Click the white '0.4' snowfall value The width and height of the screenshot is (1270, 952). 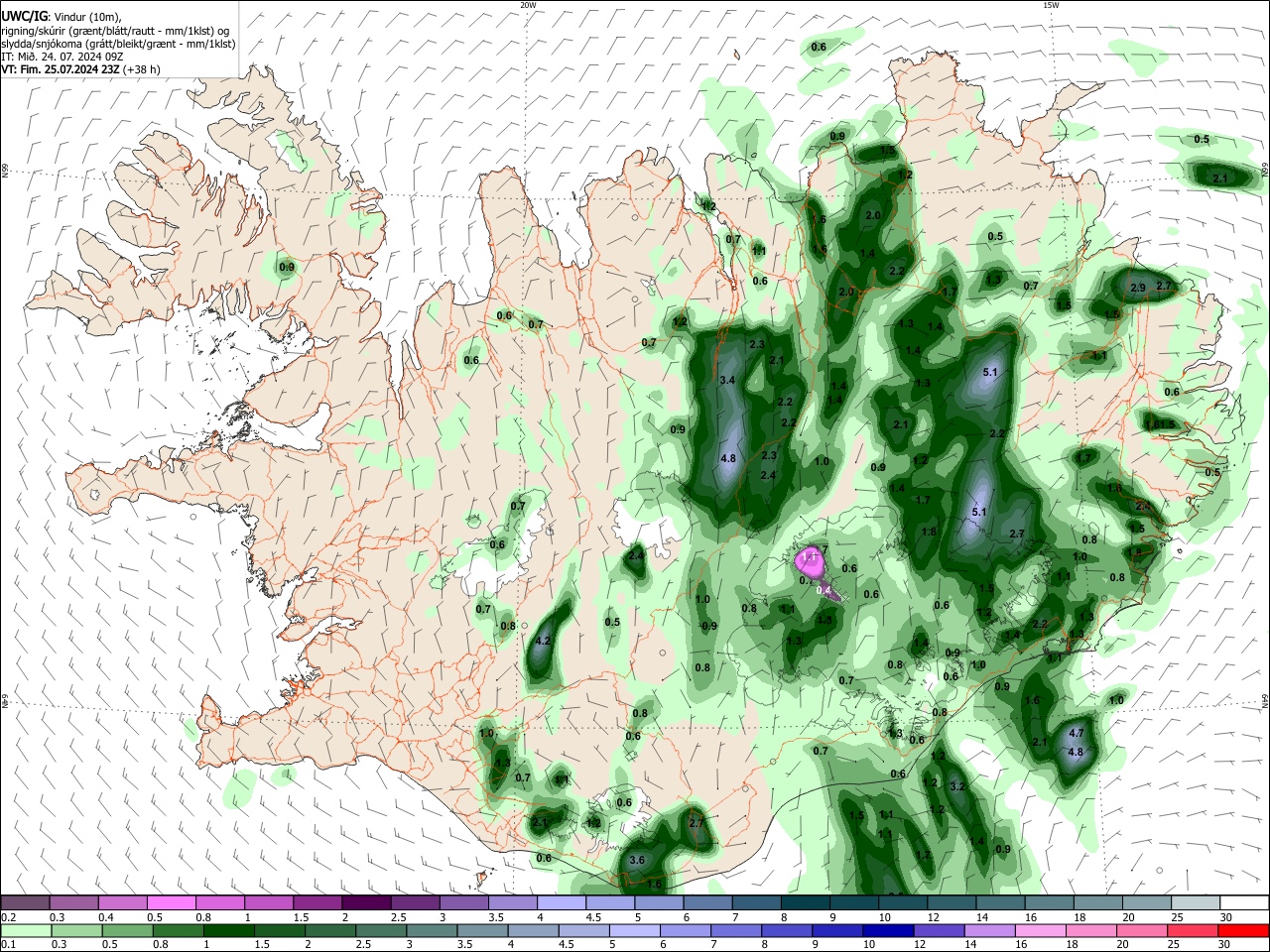(x=823, y=590)
